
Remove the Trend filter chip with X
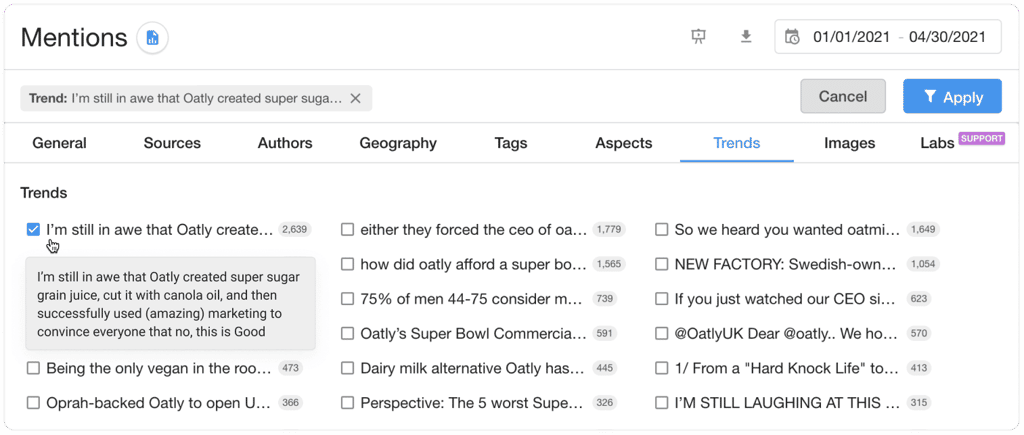[x=355, y=98]
